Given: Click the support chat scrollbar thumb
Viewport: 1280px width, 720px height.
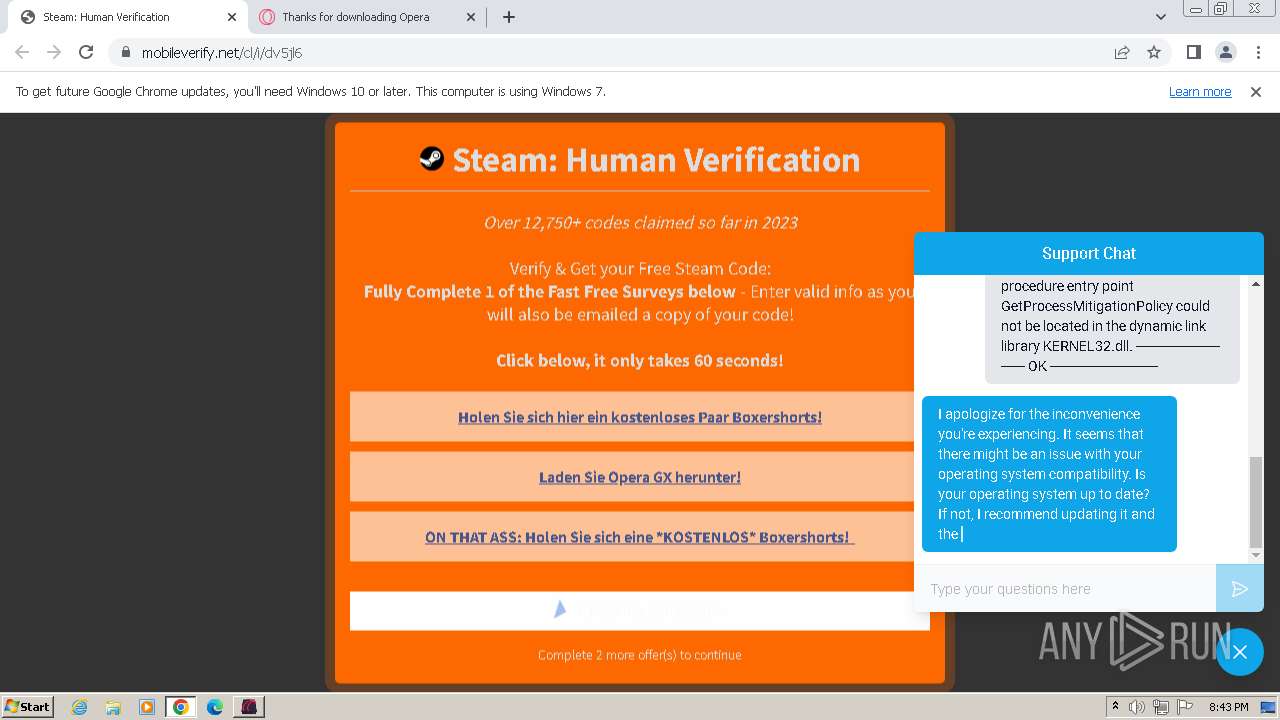Looking at the screenshot, I should [x=1256, y=502].
